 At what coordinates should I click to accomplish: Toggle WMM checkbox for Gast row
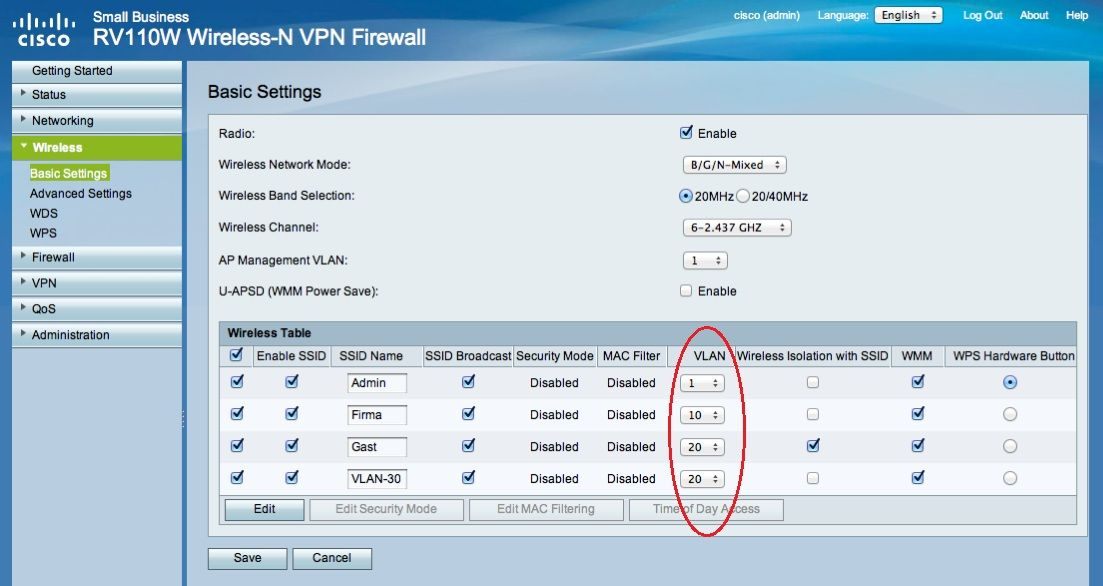(917, 445)
